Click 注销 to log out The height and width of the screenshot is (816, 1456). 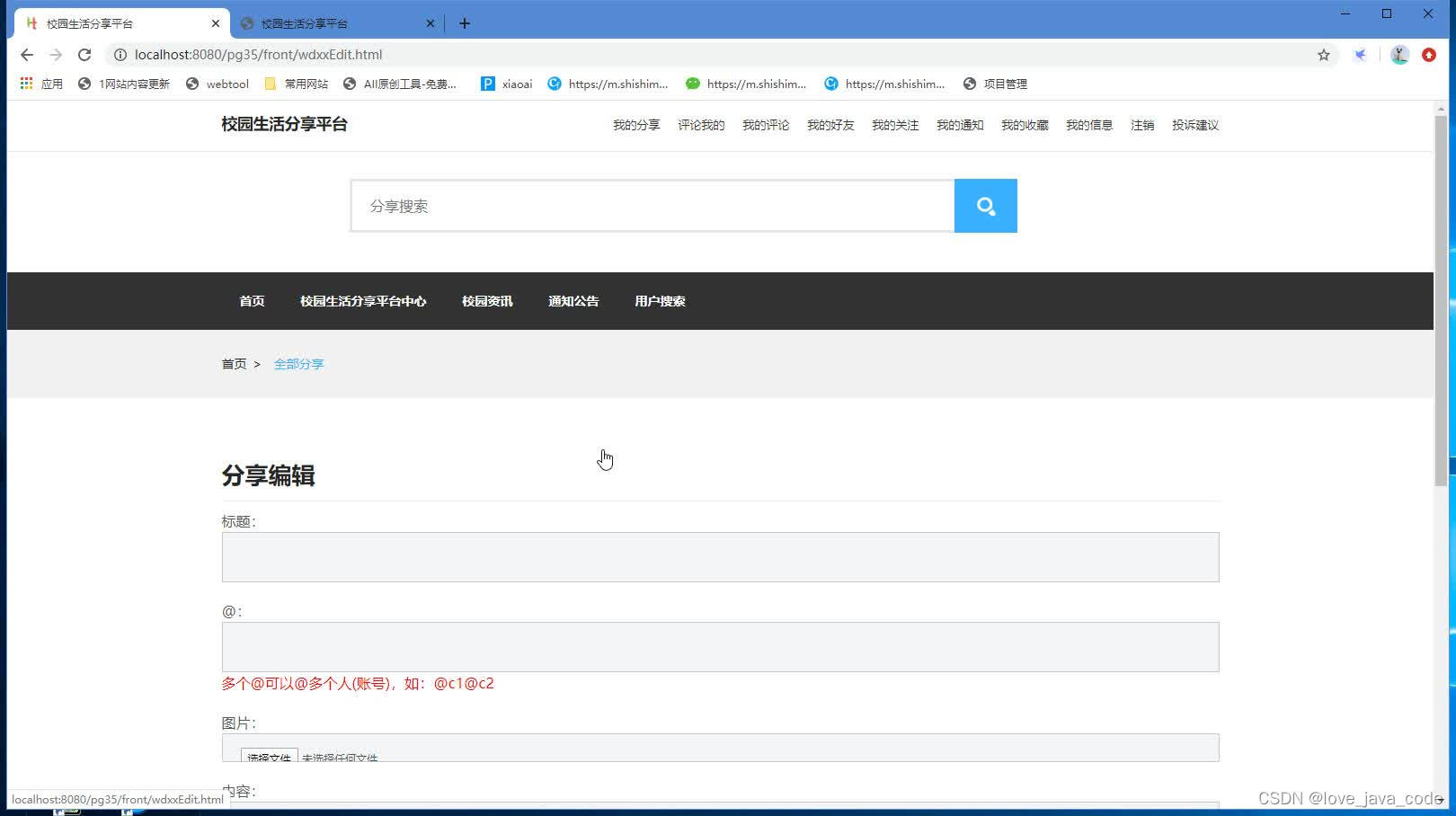(1142, 125)
